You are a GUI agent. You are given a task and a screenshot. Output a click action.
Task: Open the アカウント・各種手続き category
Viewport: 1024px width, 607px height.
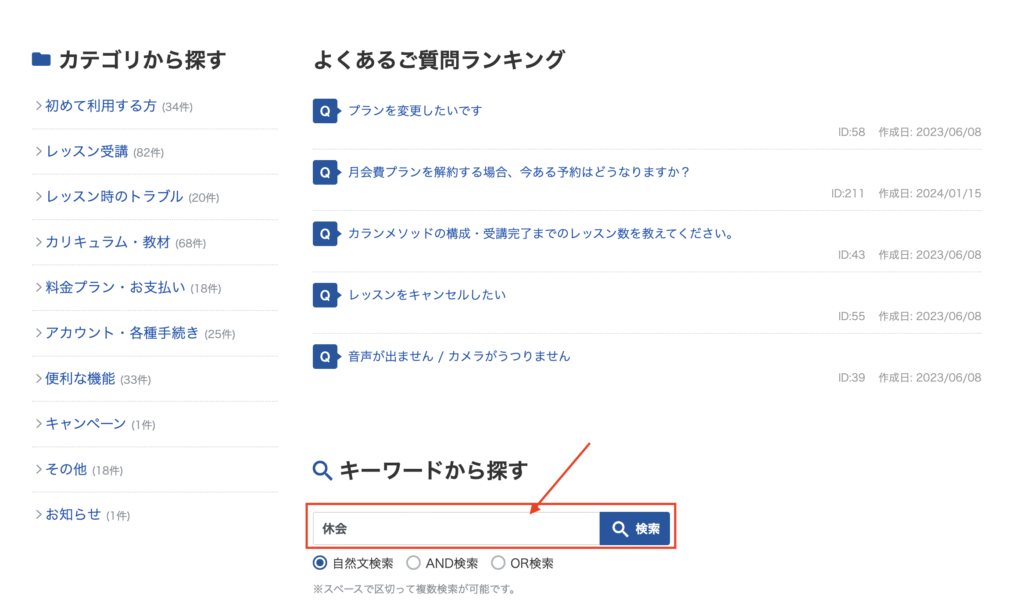(122, 333)
